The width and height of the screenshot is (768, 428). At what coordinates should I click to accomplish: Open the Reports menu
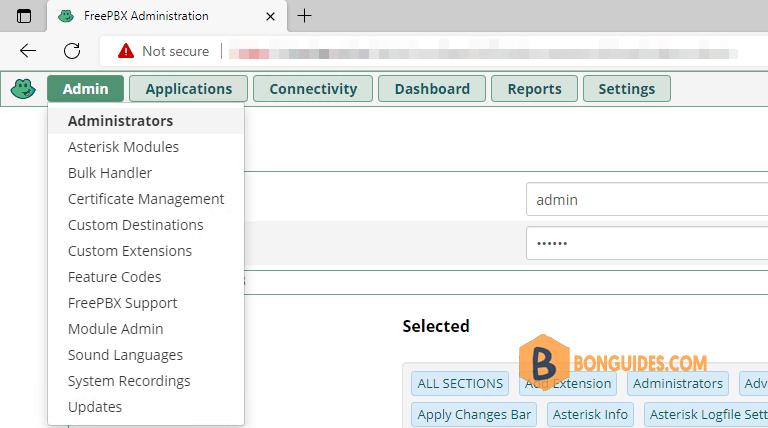coord(534,89)
